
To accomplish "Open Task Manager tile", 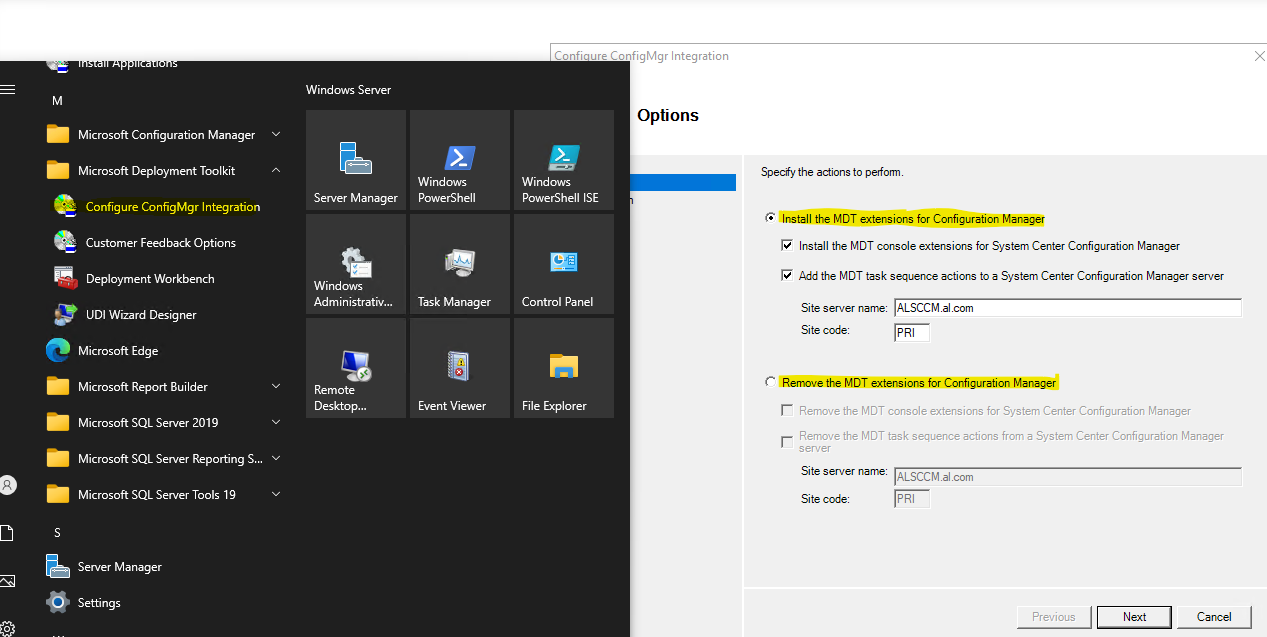I will click(x=460, y=264).
